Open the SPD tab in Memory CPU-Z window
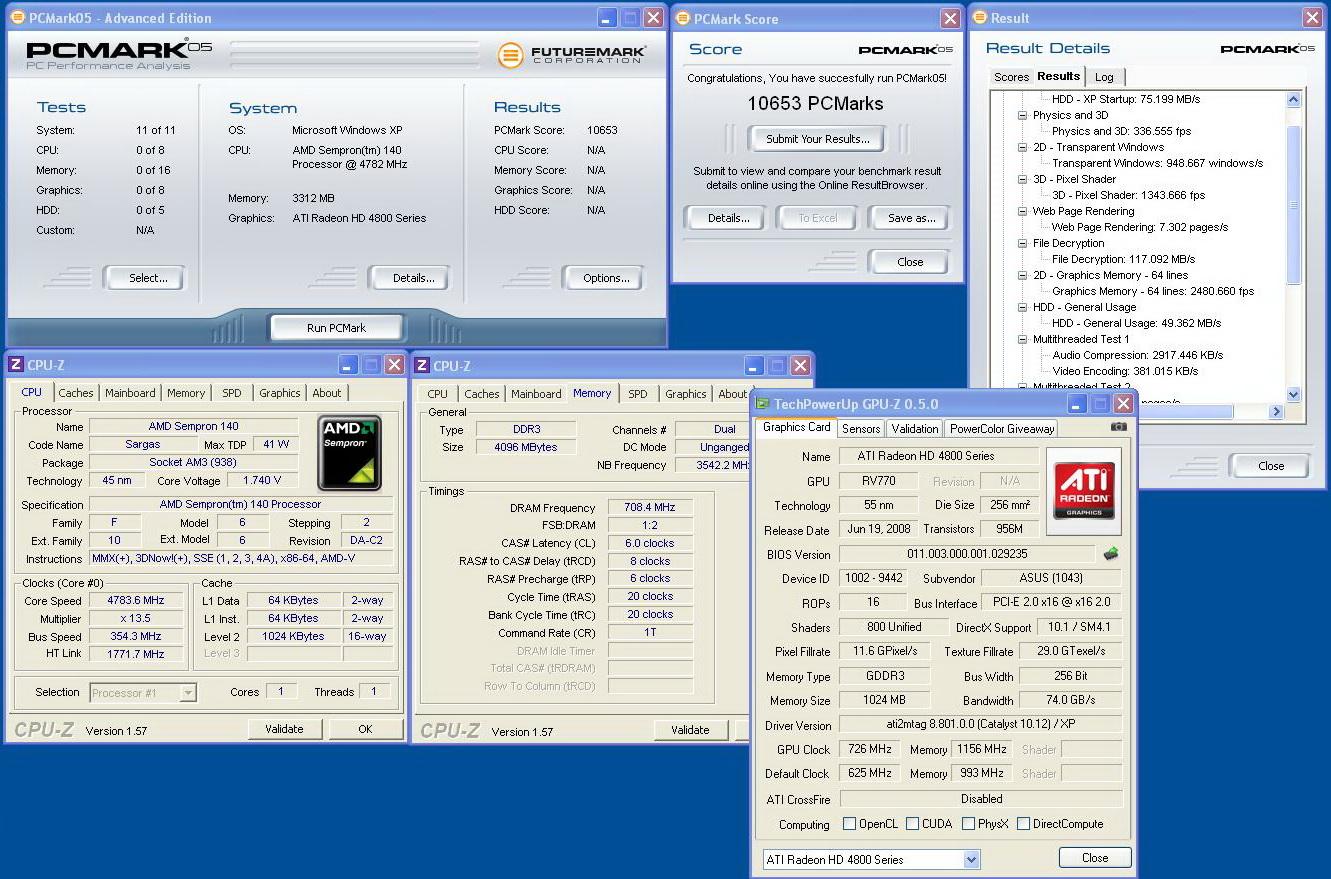 pyautogui.click(x=638, y=394)
